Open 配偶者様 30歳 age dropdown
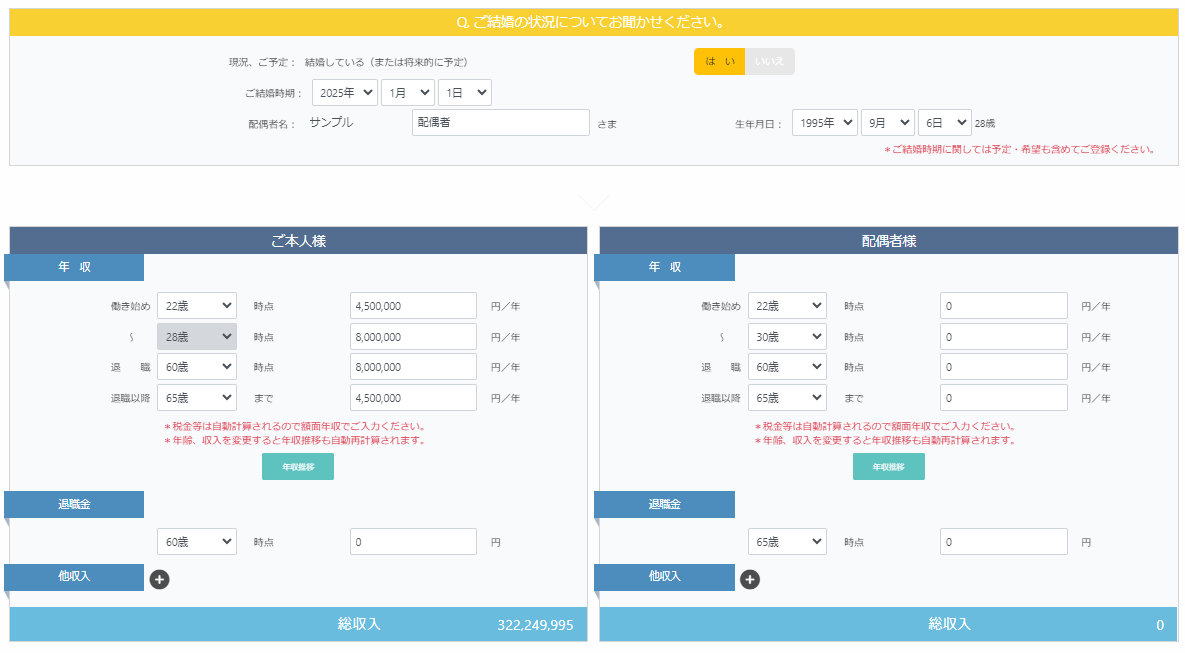The height and width of the screenshot is (653, 1185). coord(787,337)
